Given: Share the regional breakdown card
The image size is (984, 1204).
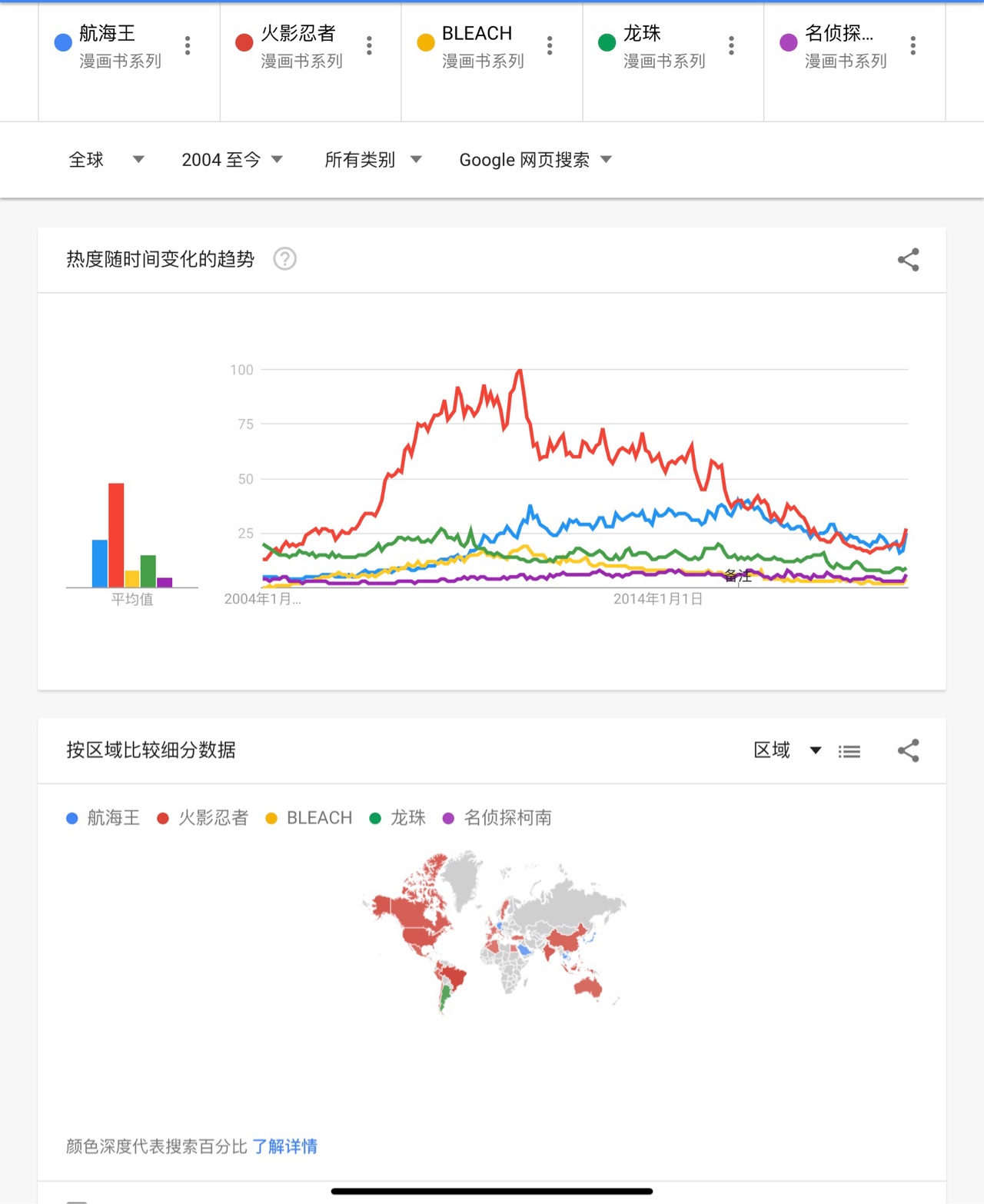Looking at the screenshot, I should tap(909, 750).
